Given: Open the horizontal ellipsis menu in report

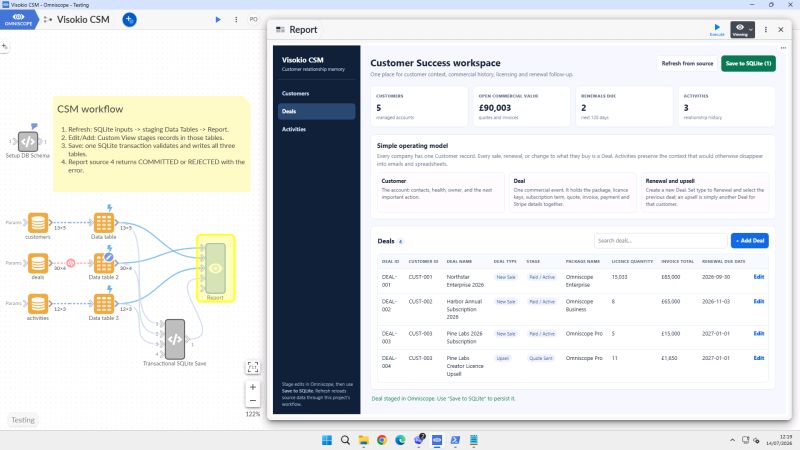Looking at the screenshot, I should click(x=783, y=48).
